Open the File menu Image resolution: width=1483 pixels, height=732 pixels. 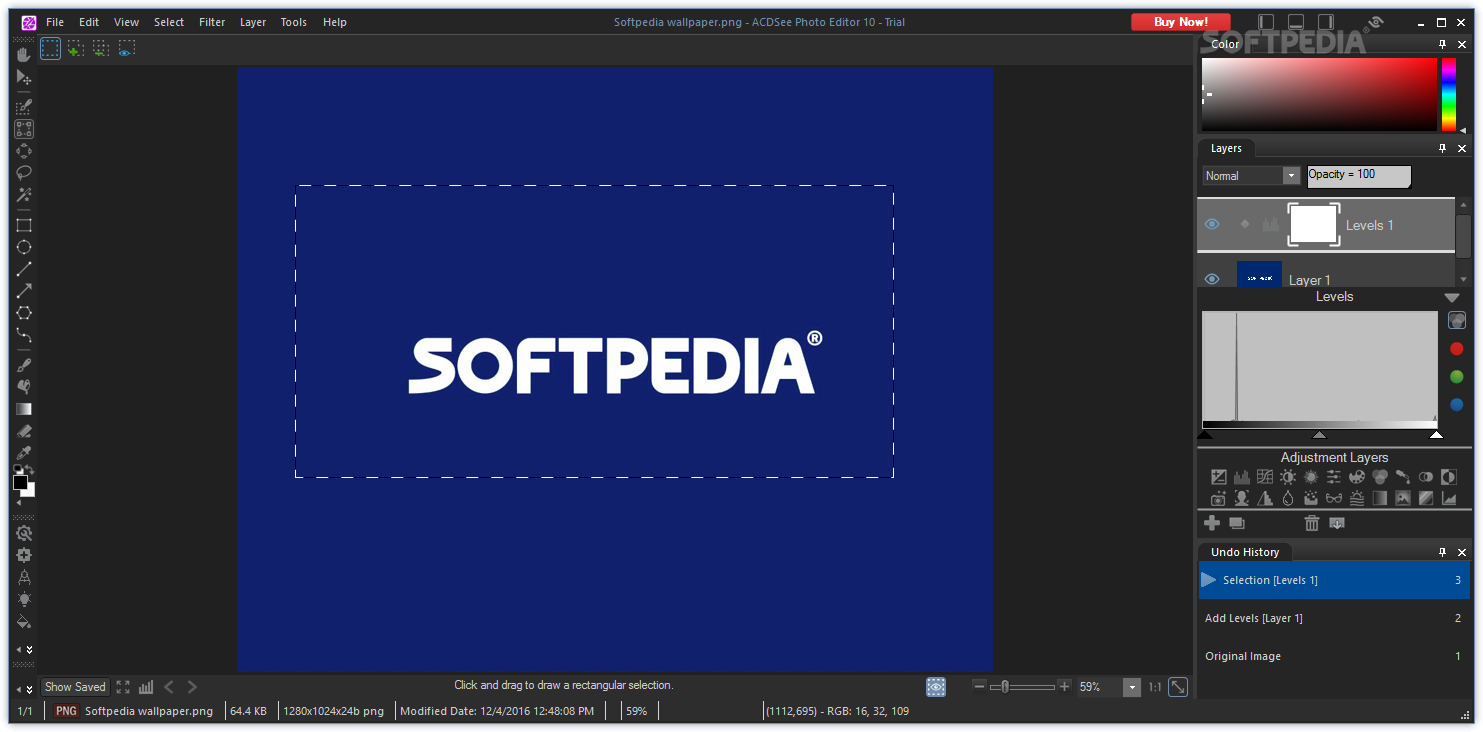point(55,22)
